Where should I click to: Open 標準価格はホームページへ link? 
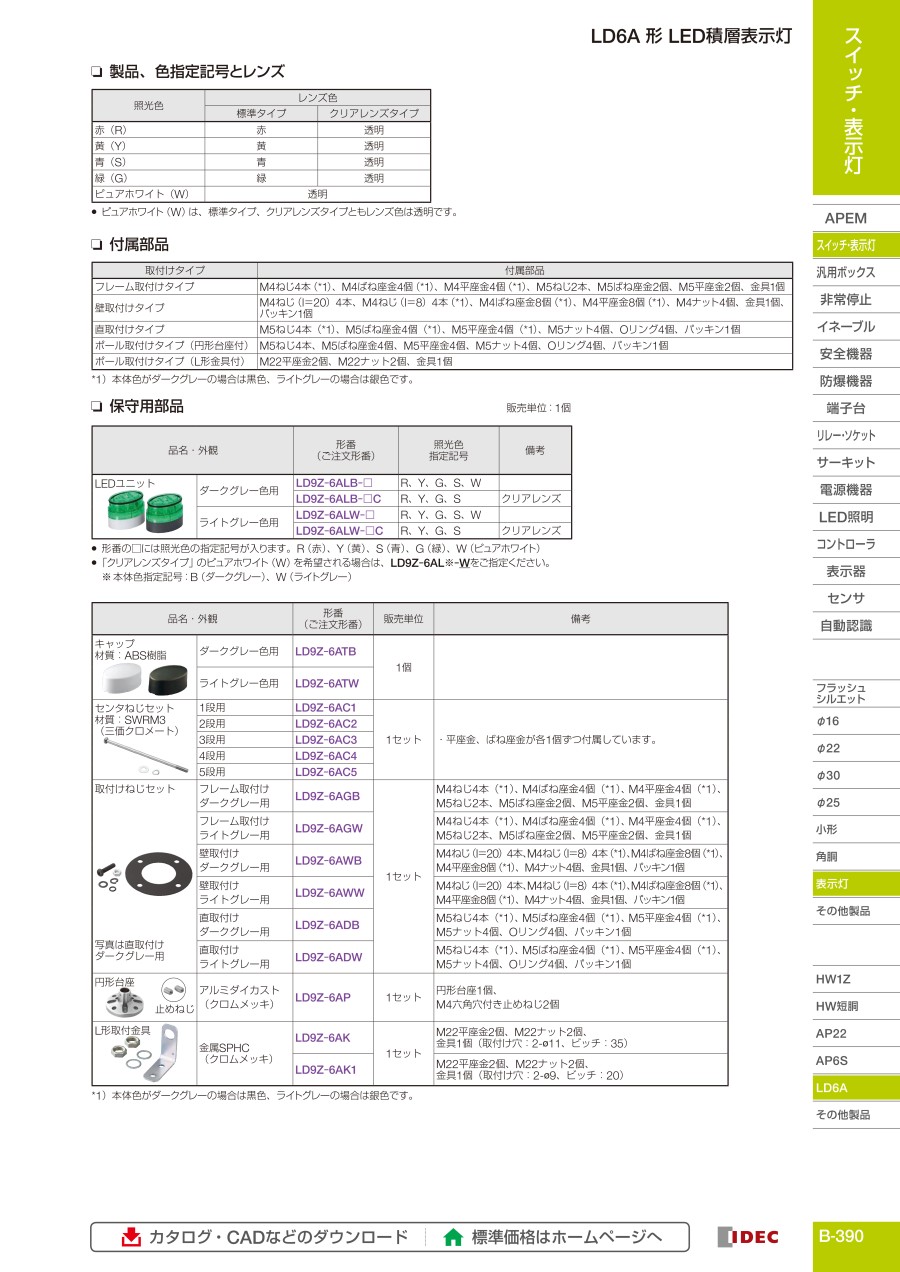pos(566,1237)
